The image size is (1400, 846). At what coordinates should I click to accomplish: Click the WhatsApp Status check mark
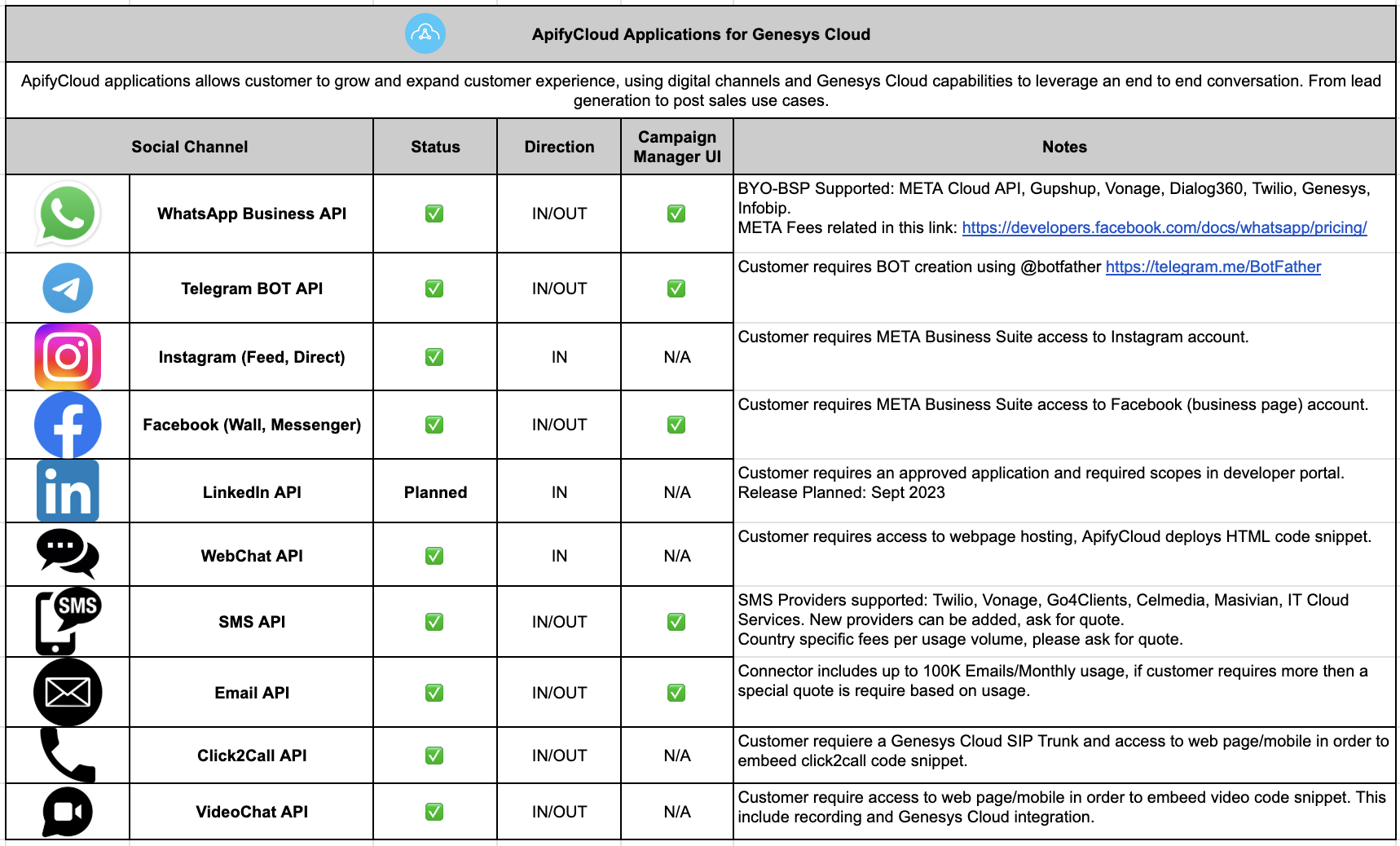pos(434,214)
